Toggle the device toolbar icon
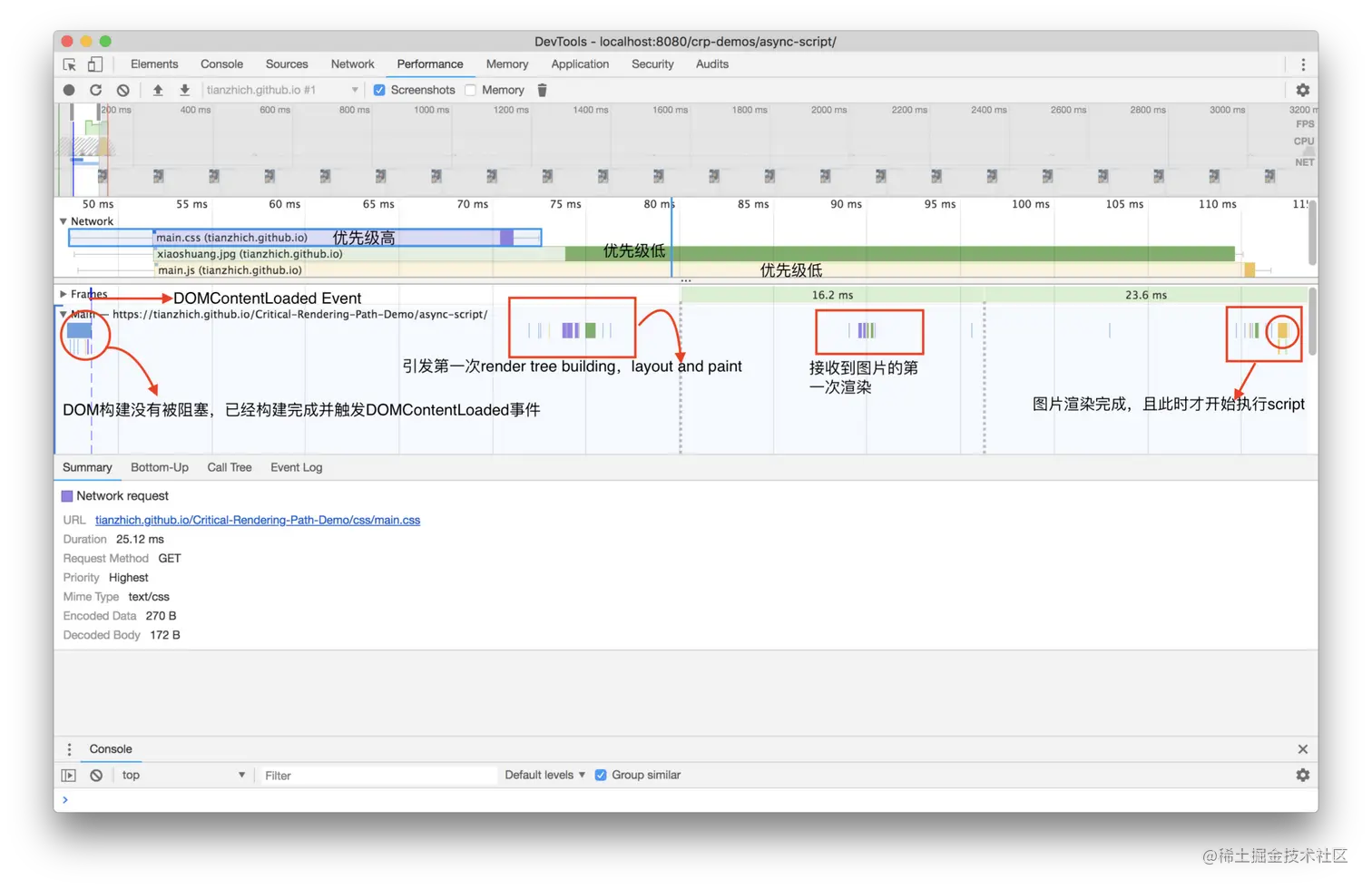Screen dimensions: 1372x889 point(94,64)
